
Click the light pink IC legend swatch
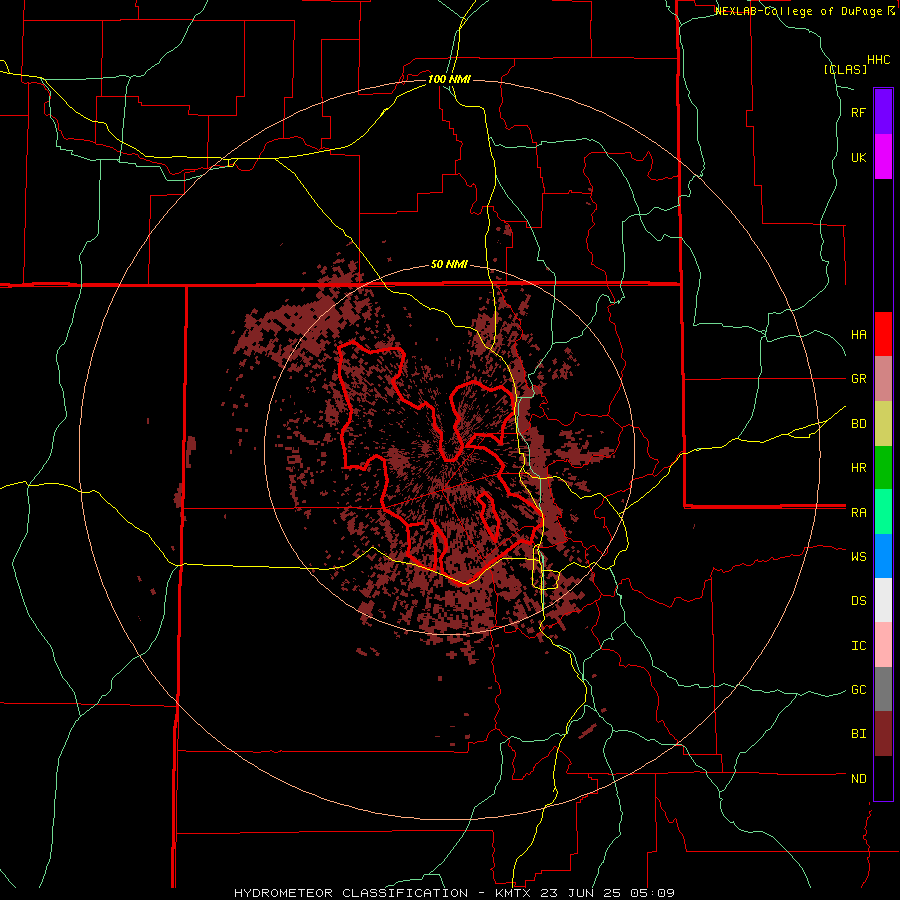point(883,645)
